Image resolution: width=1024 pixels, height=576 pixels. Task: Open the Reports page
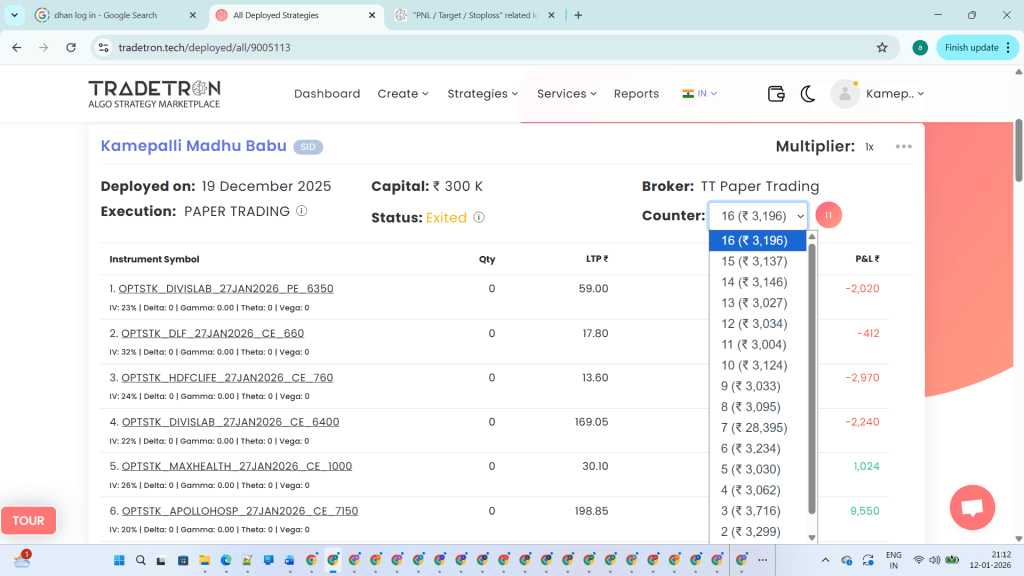tap(636, 93)
